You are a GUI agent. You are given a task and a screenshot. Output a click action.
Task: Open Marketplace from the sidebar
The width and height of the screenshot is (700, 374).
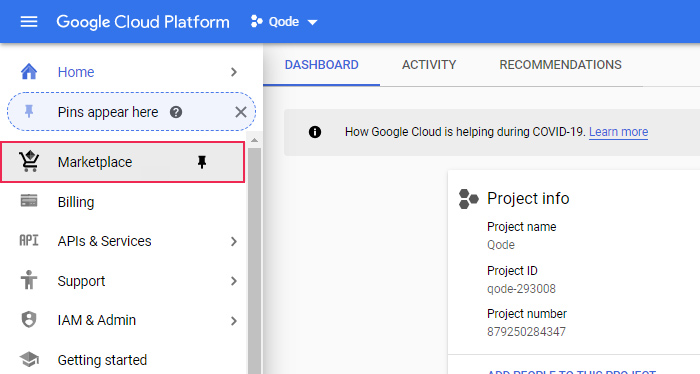pos(122,162)
